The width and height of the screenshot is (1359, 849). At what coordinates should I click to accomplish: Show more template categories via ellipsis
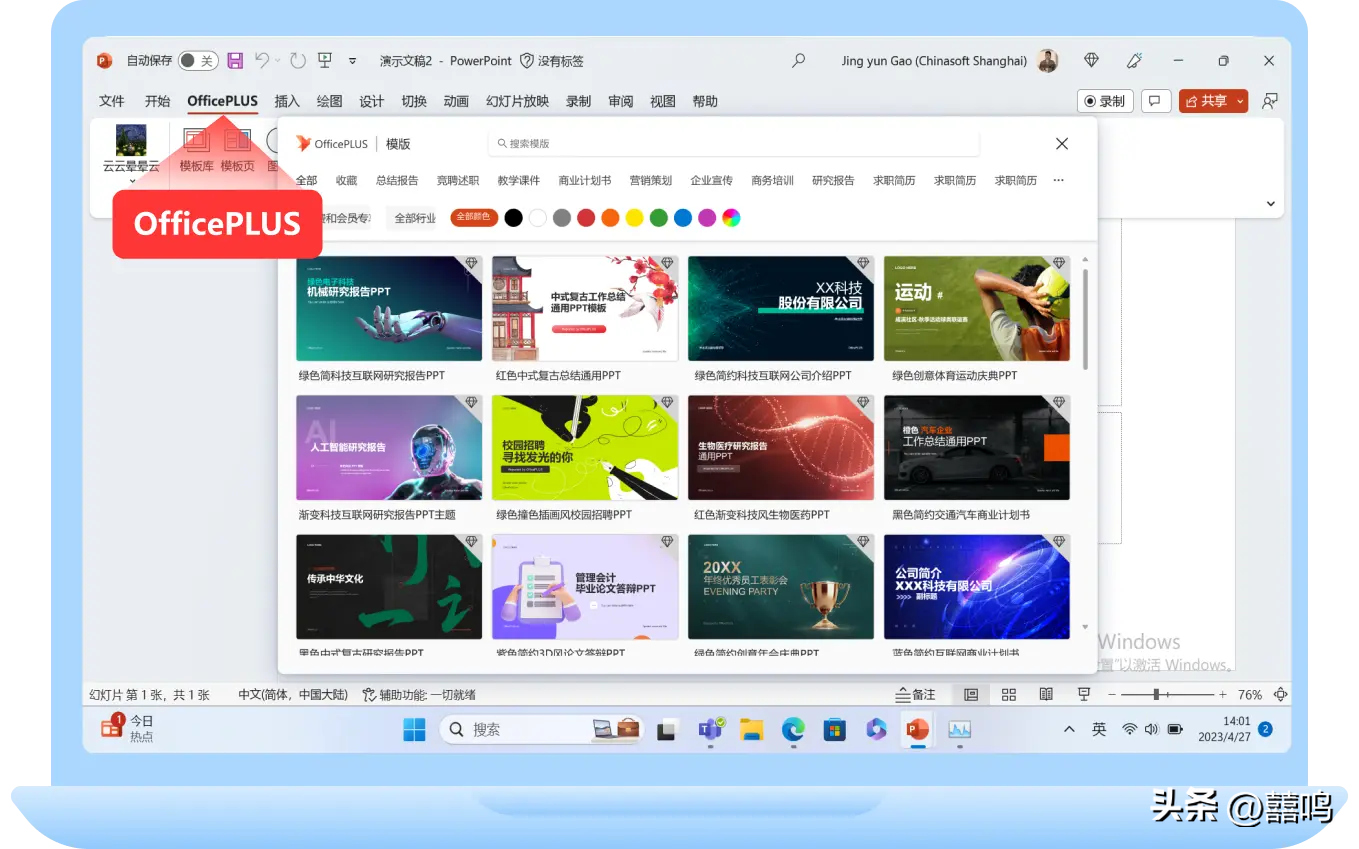pos(1058,181)
